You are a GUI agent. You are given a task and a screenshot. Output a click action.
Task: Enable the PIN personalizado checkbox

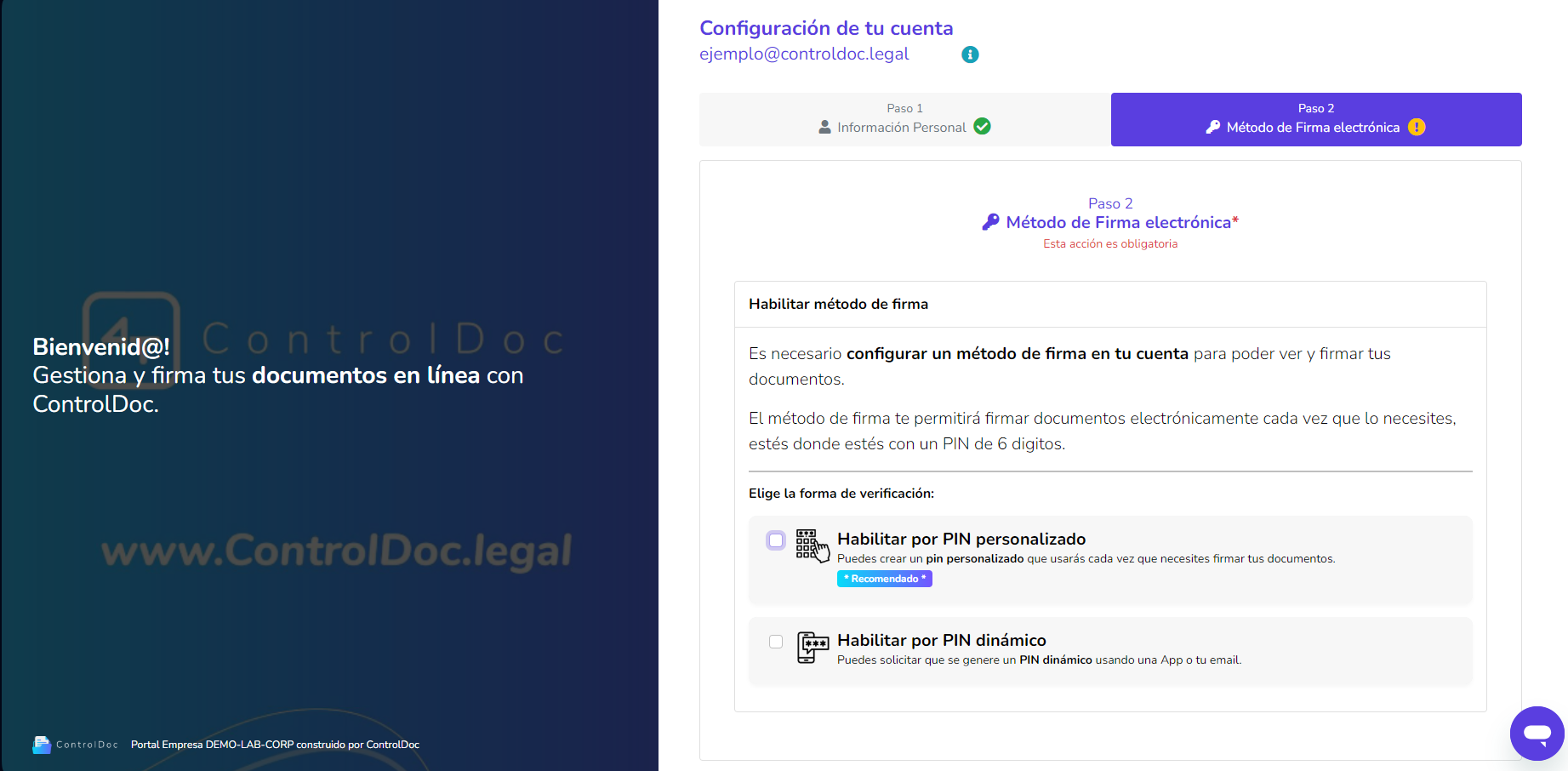(776, 540)
